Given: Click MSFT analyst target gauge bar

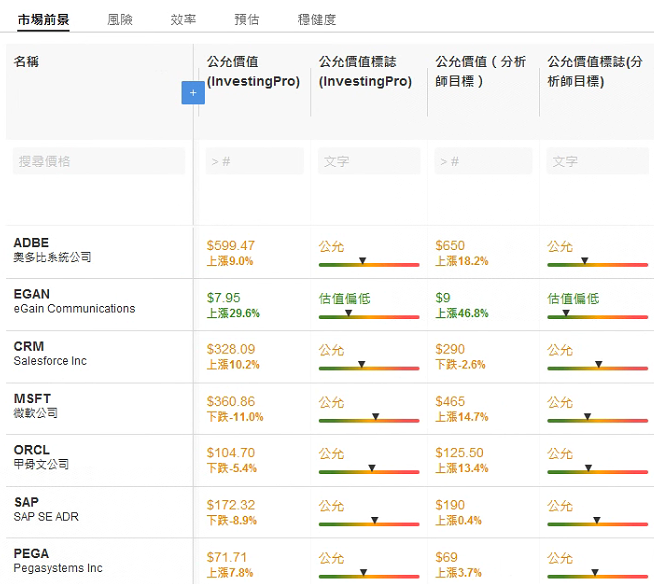Looking at the screenshot, I should tap(597, 419).
